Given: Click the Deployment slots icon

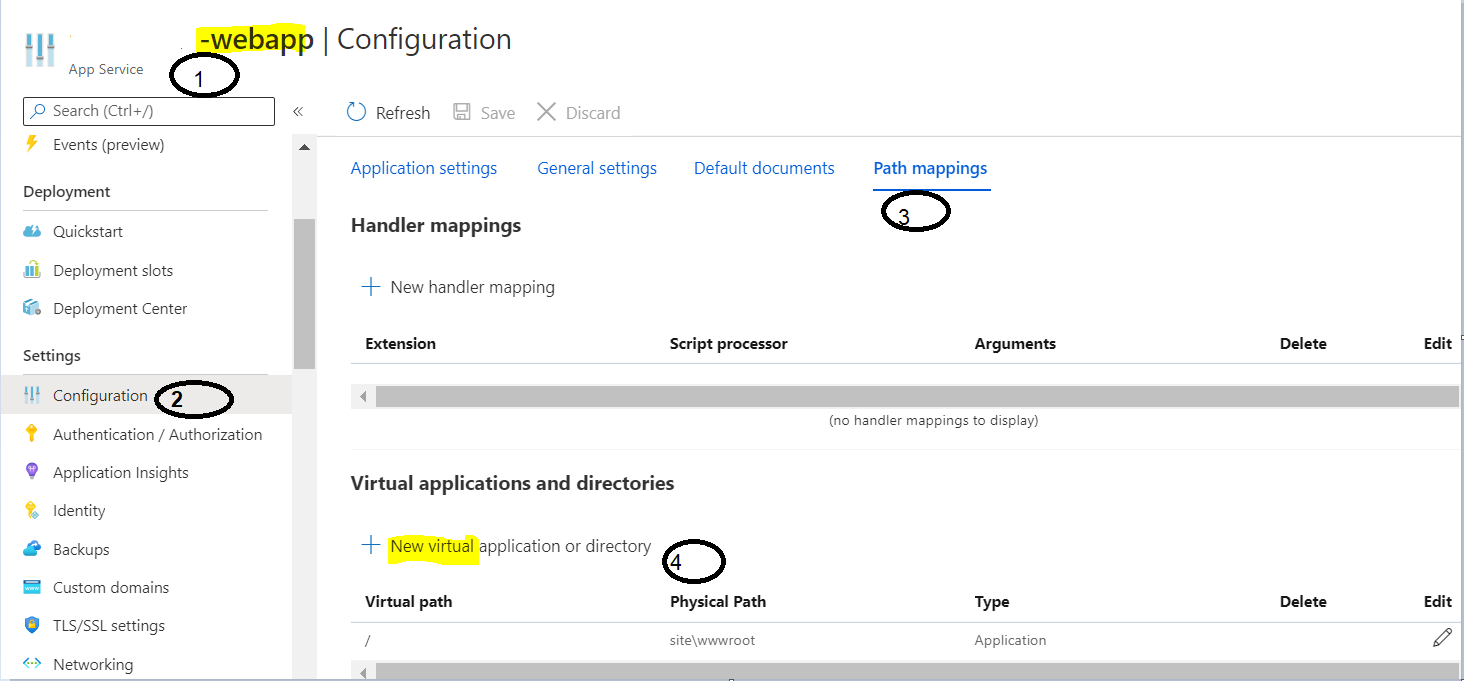Looking at the screenshot, I should click(32, 270).
